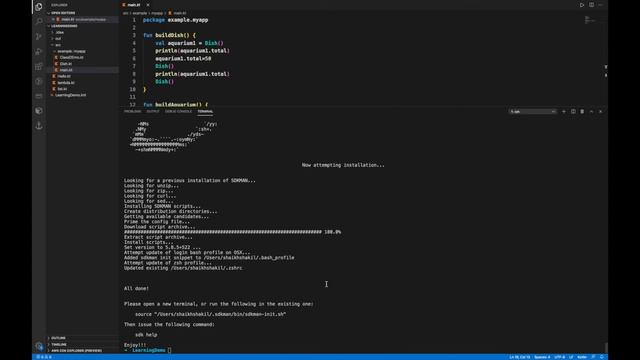Click the 'sdk help' text in terminal
This screenshot has width=640, height=360.
[x=146, y=335]
